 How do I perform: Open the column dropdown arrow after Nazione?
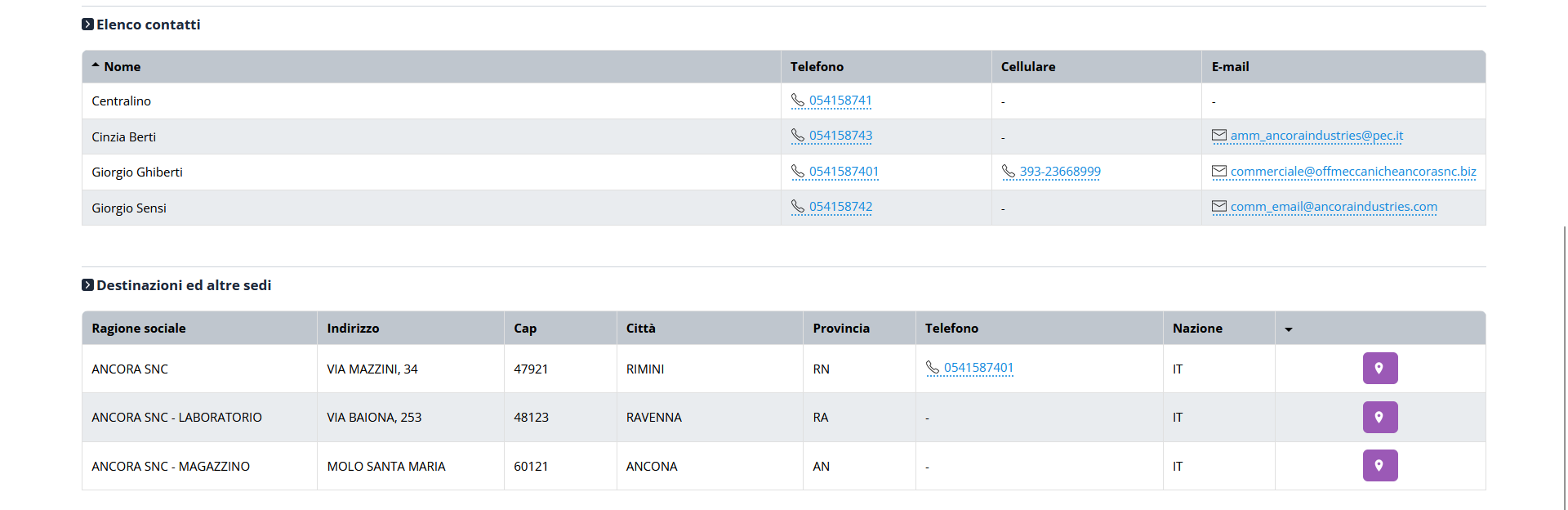pyautogui.click(x=1289, y=329)
